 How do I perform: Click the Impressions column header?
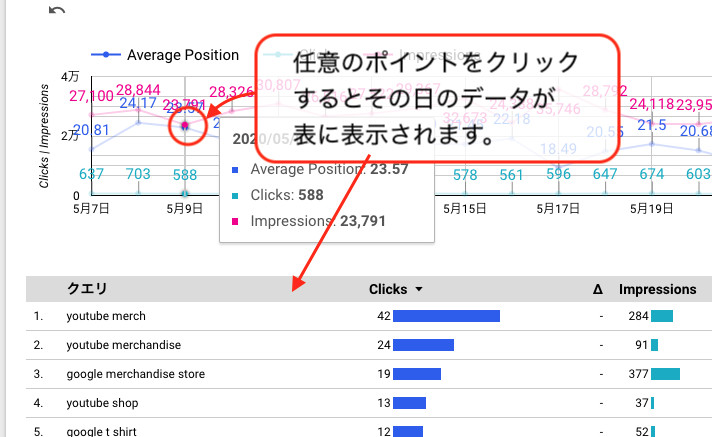(x=657, y=289)
